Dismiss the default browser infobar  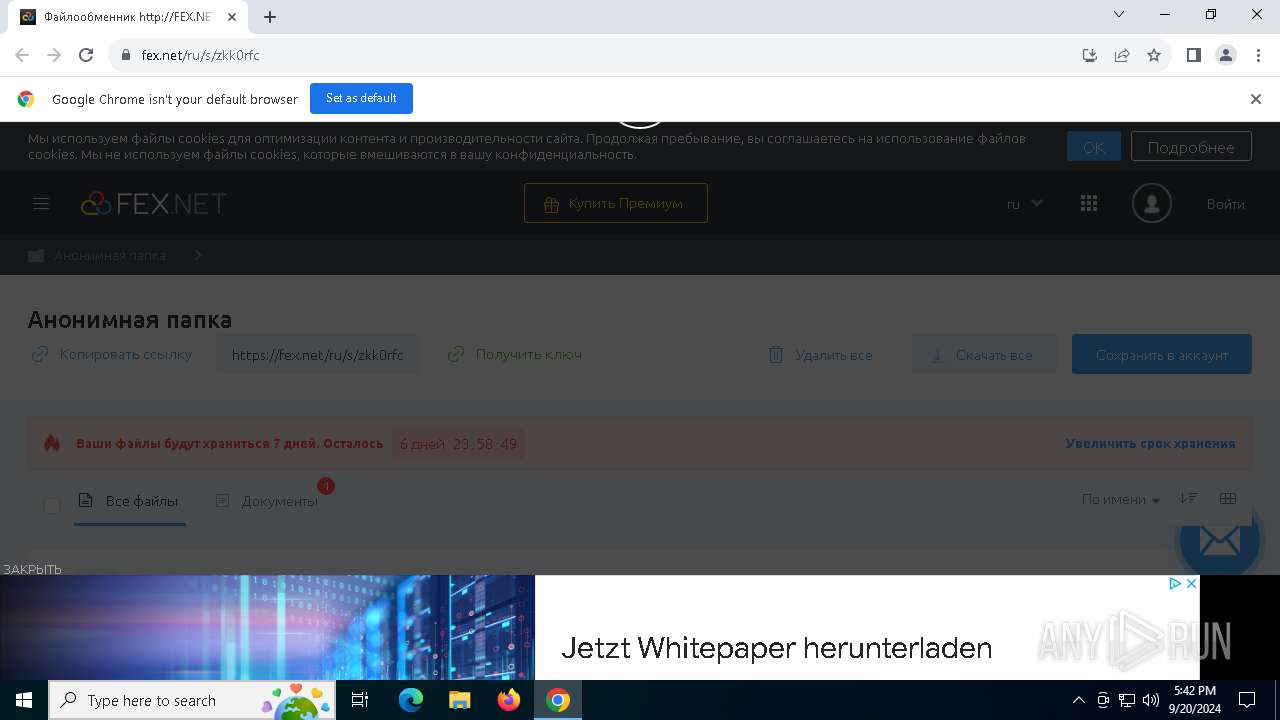[x=1256, y=99]
